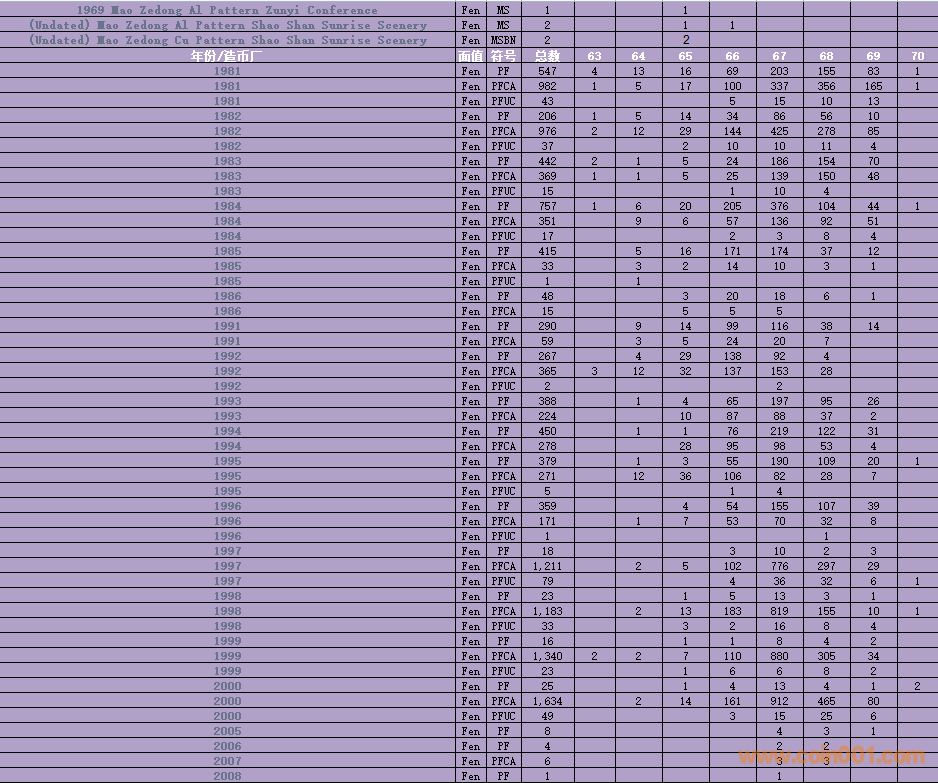Select the 1,340 total cell for 1999
This screenshot has width=938, height=783.
pos(547,656)
